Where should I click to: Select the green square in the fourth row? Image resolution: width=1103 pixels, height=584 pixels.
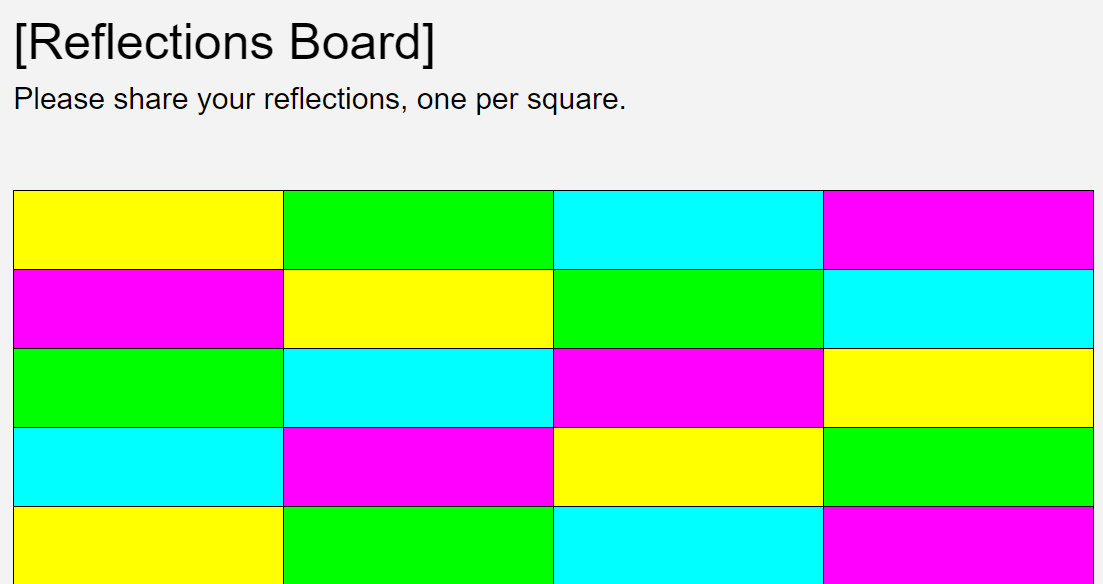click(958, 467)
